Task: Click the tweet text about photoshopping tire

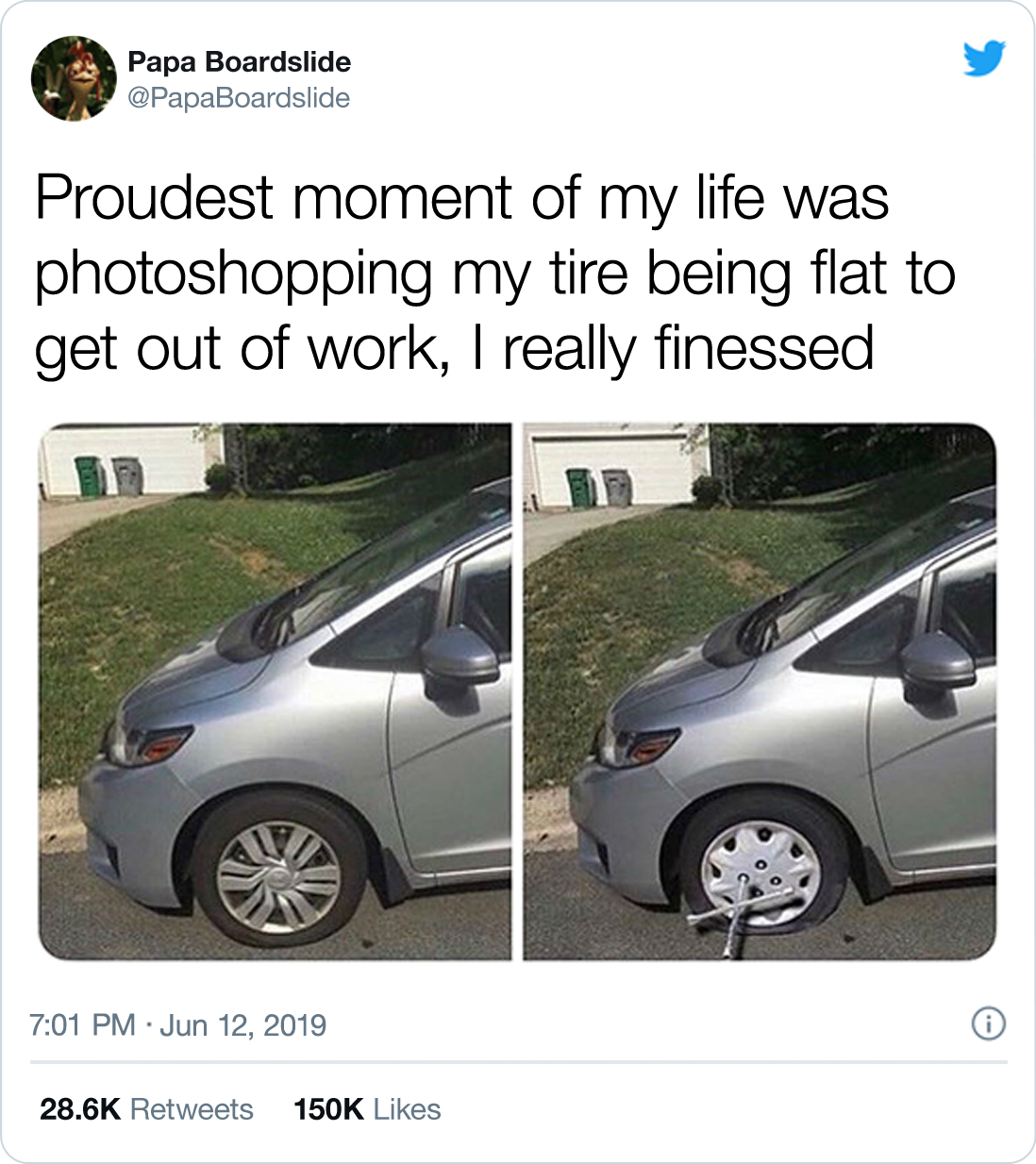Action: coord(495,275)
